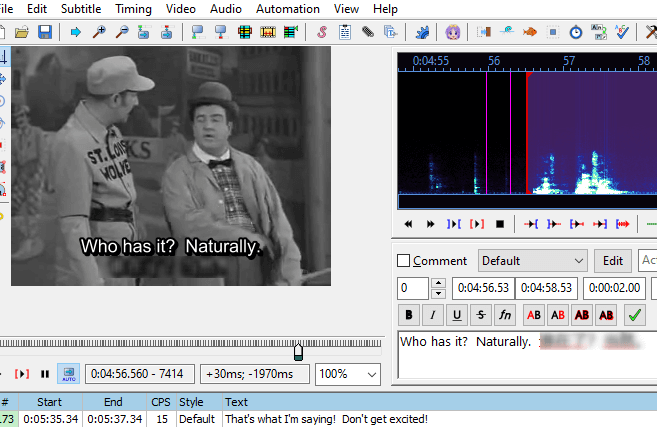Play current line red bracket audio button
Viewport: 657px width, 427px height.
click(476, 224)
